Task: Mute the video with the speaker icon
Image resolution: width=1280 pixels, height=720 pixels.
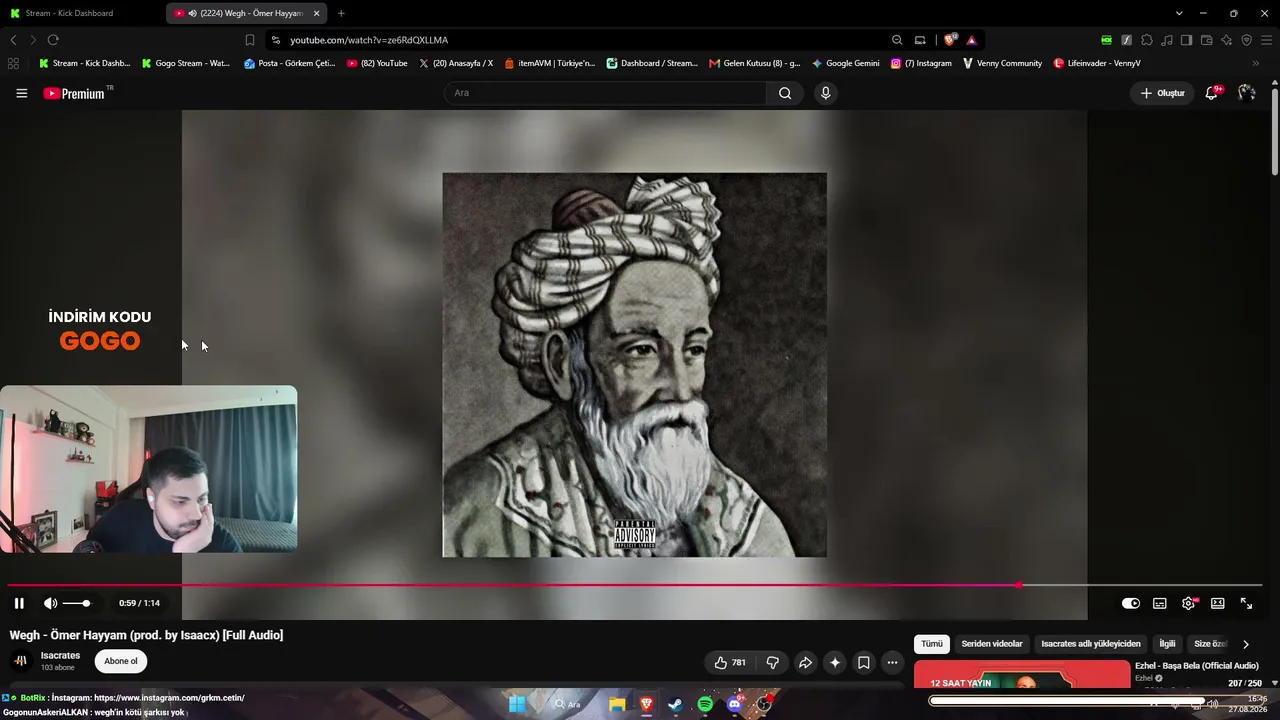Action: [x=50, y=603]
